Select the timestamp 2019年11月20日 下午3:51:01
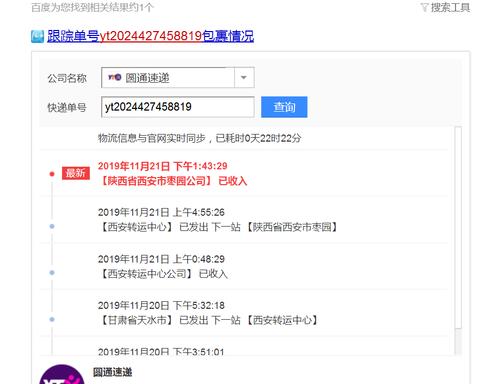This screenshot has height=384, width=499. coord(161,352)
